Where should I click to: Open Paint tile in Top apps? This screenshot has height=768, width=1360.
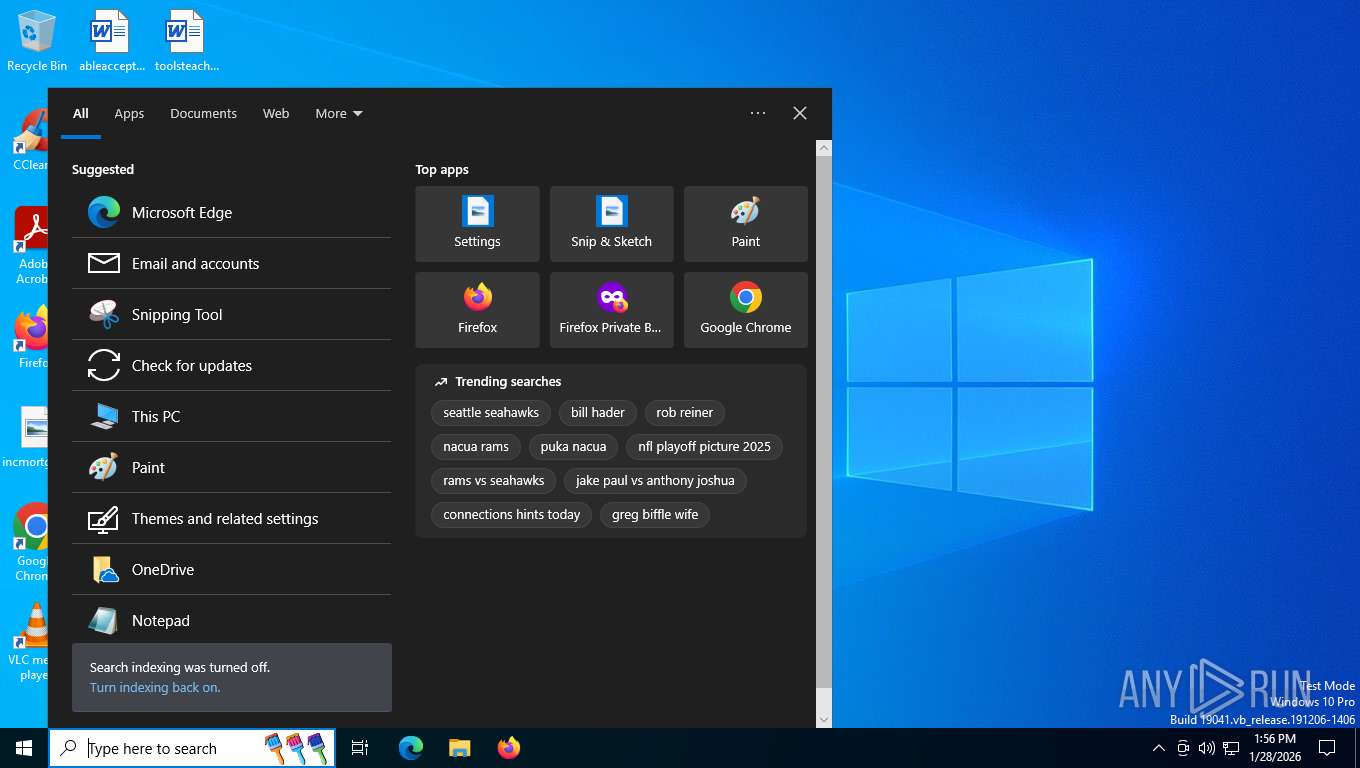pyautogui.click(x=745, y=224)
